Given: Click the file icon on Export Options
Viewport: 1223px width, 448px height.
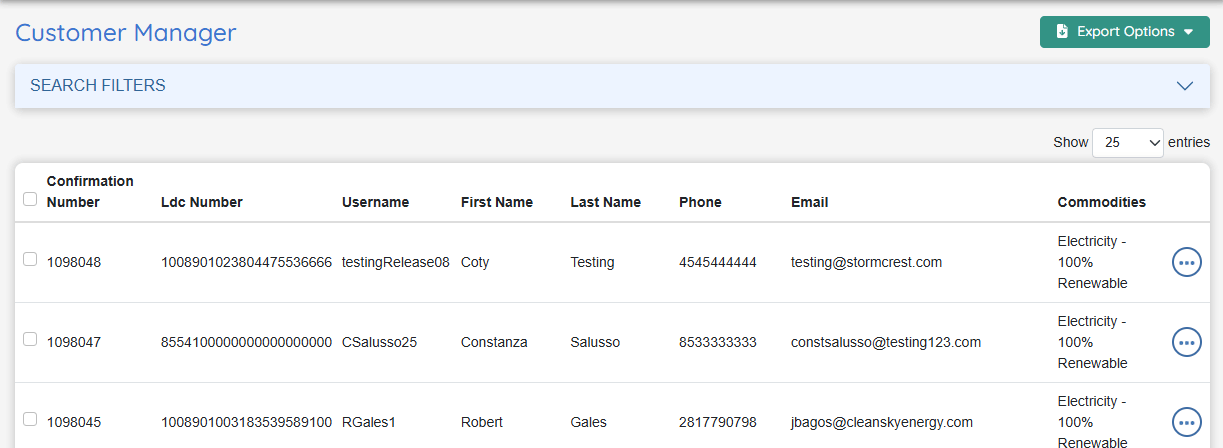Looking at the screenshot, I should click(x=1062, y=32).
